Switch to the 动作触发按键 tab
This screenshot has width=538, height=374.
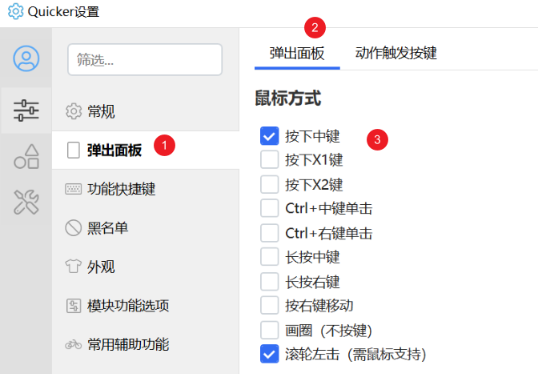tap(396, 53)
